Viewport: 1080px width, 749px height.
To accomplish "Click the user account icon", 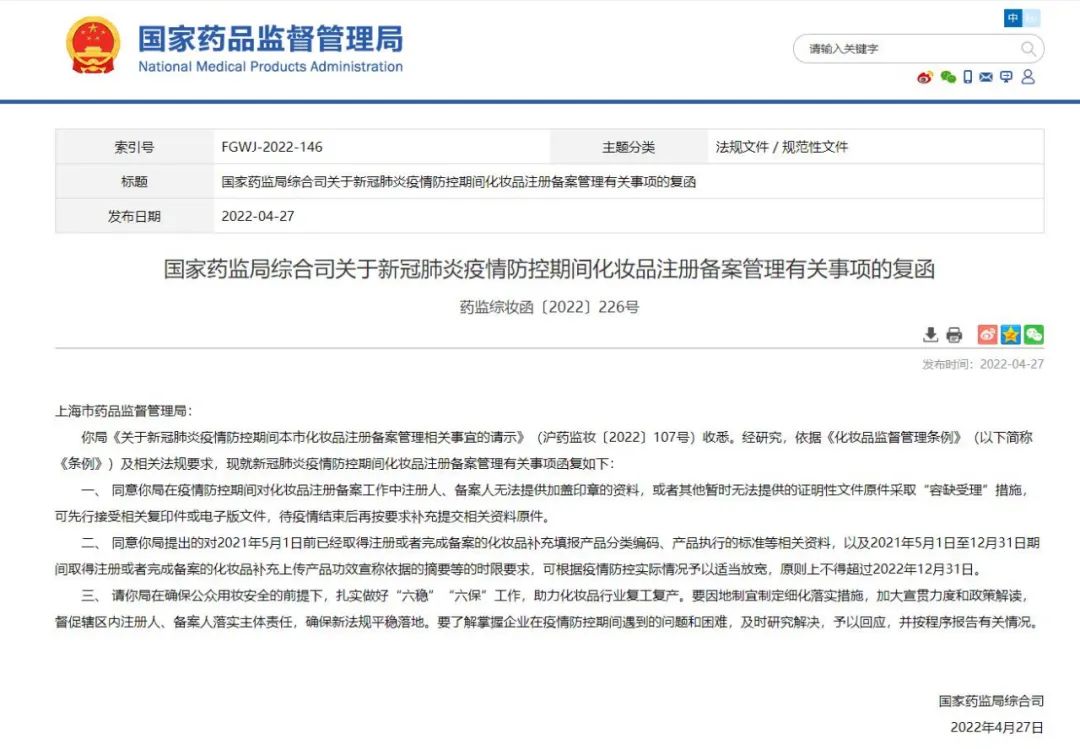I will (1028, 77).
